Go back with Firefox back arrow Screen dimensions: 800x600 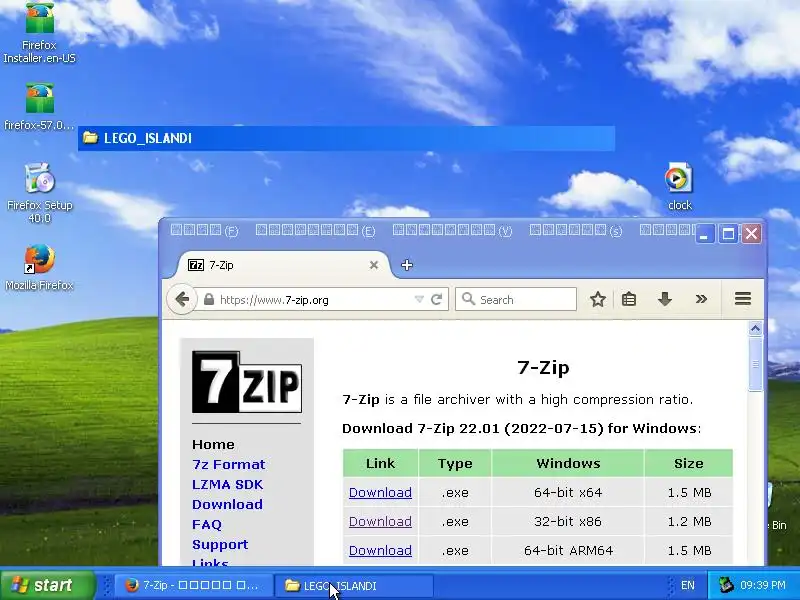pos(182,299)
